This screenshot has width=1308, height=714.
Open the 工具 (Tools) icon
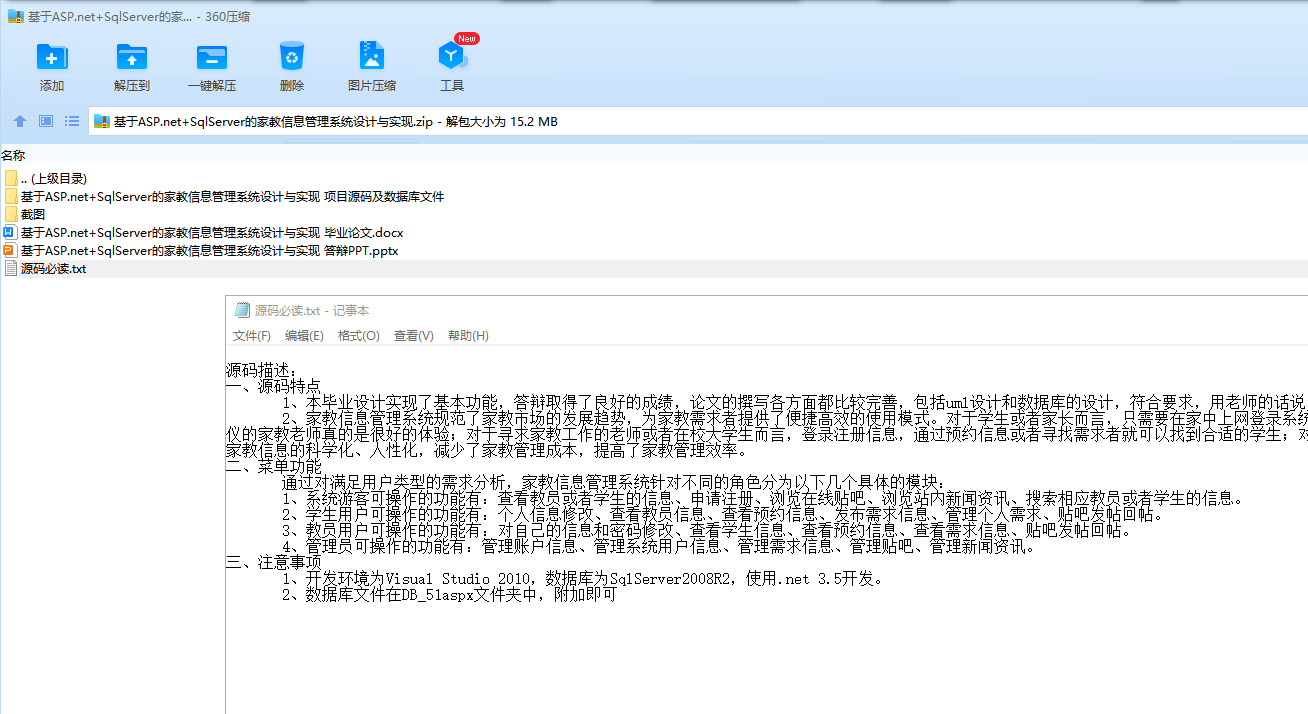tap(452, 56)
